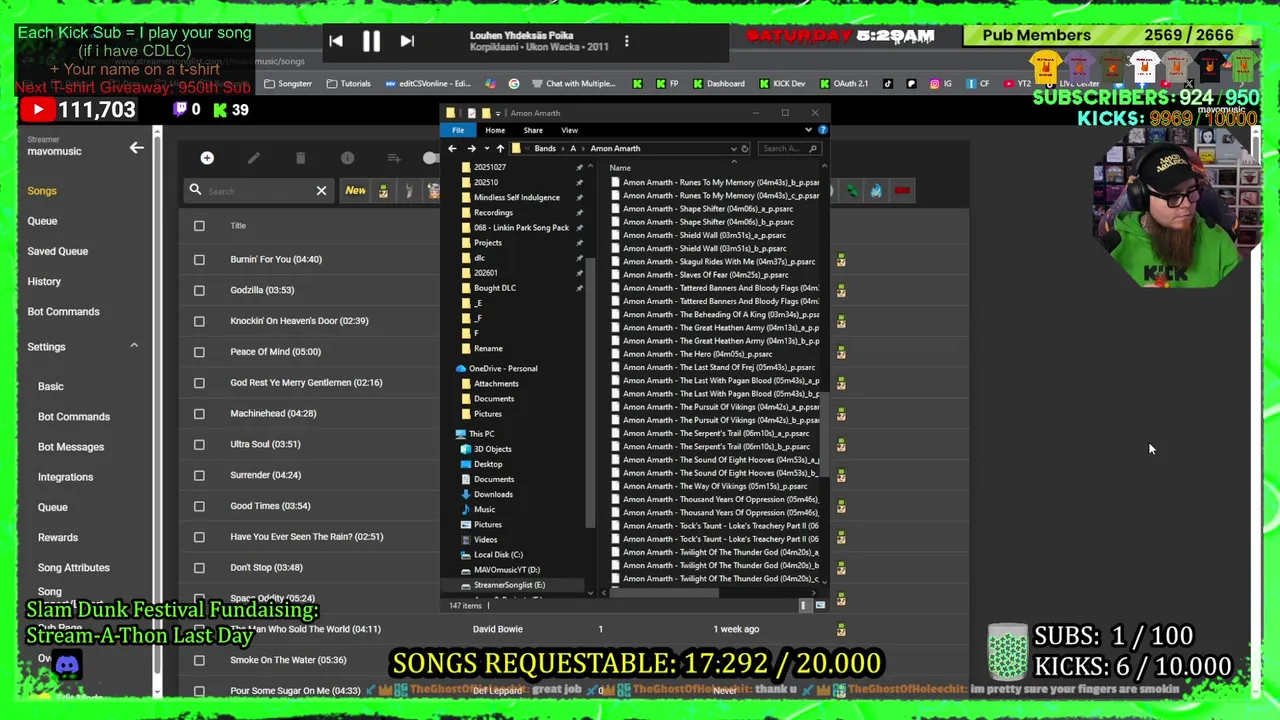Click into the song Search field

[256, 191]
